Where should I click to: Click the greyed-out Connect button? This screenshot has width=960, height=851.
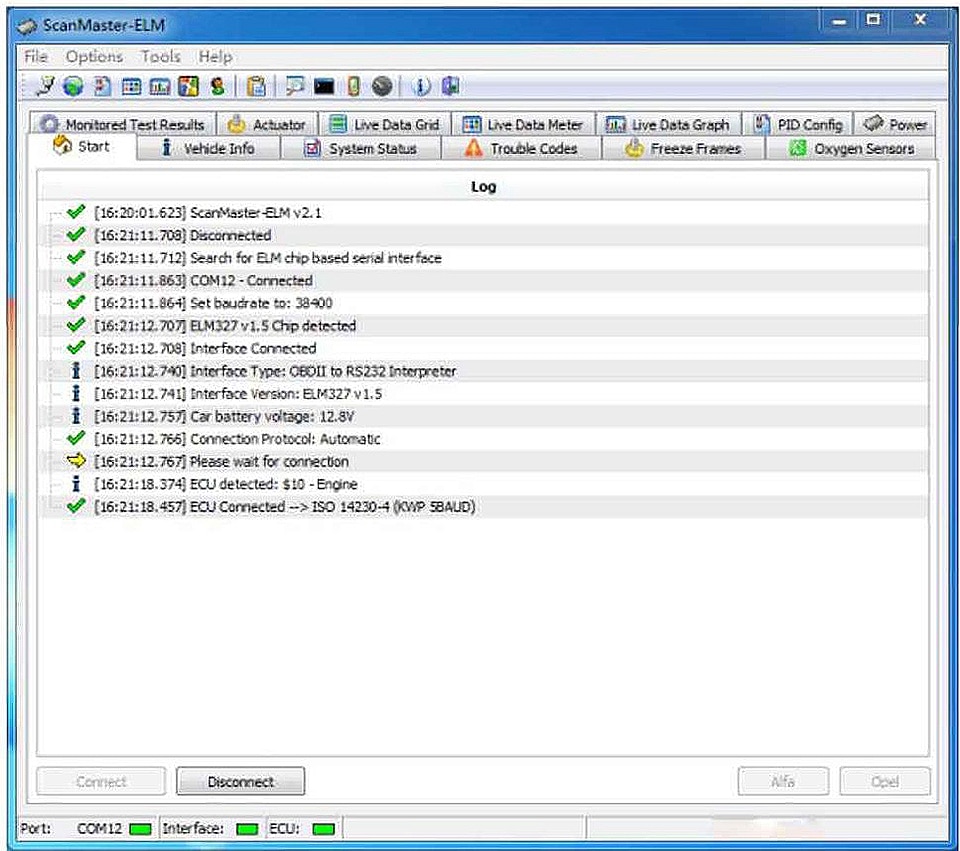click(x=101, y=781)
